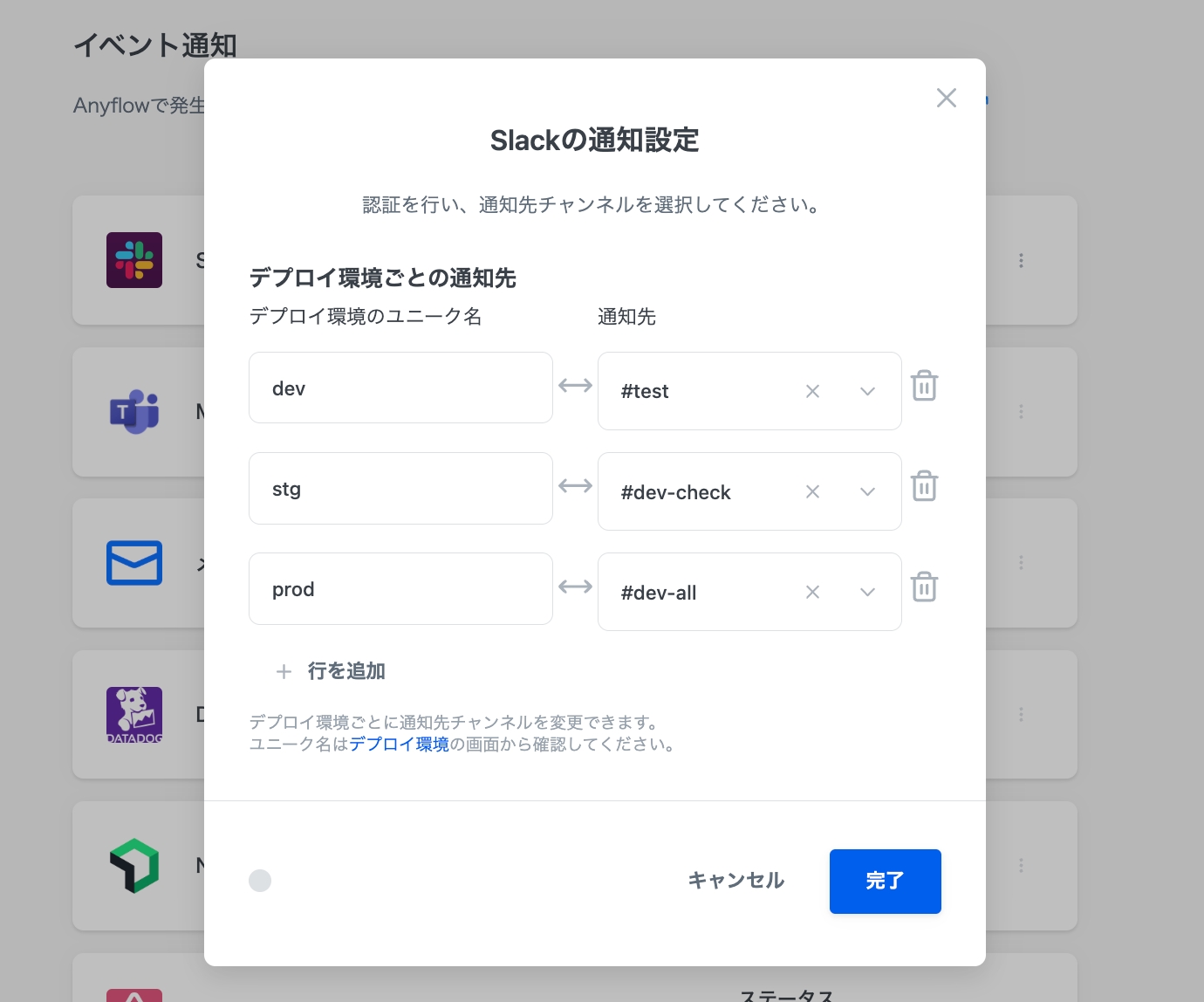The width and height of the screenshot is (1204, 1002).
Task: Add a new row with 行を追加
Action: (332, 671)
